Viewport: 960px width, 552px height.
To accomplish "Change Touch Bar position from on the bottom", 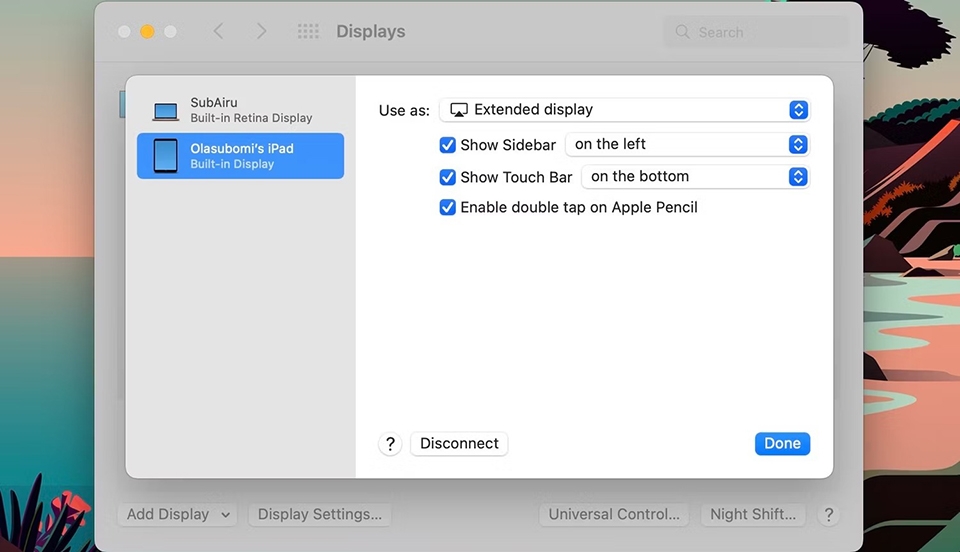I will pos(696,177).
